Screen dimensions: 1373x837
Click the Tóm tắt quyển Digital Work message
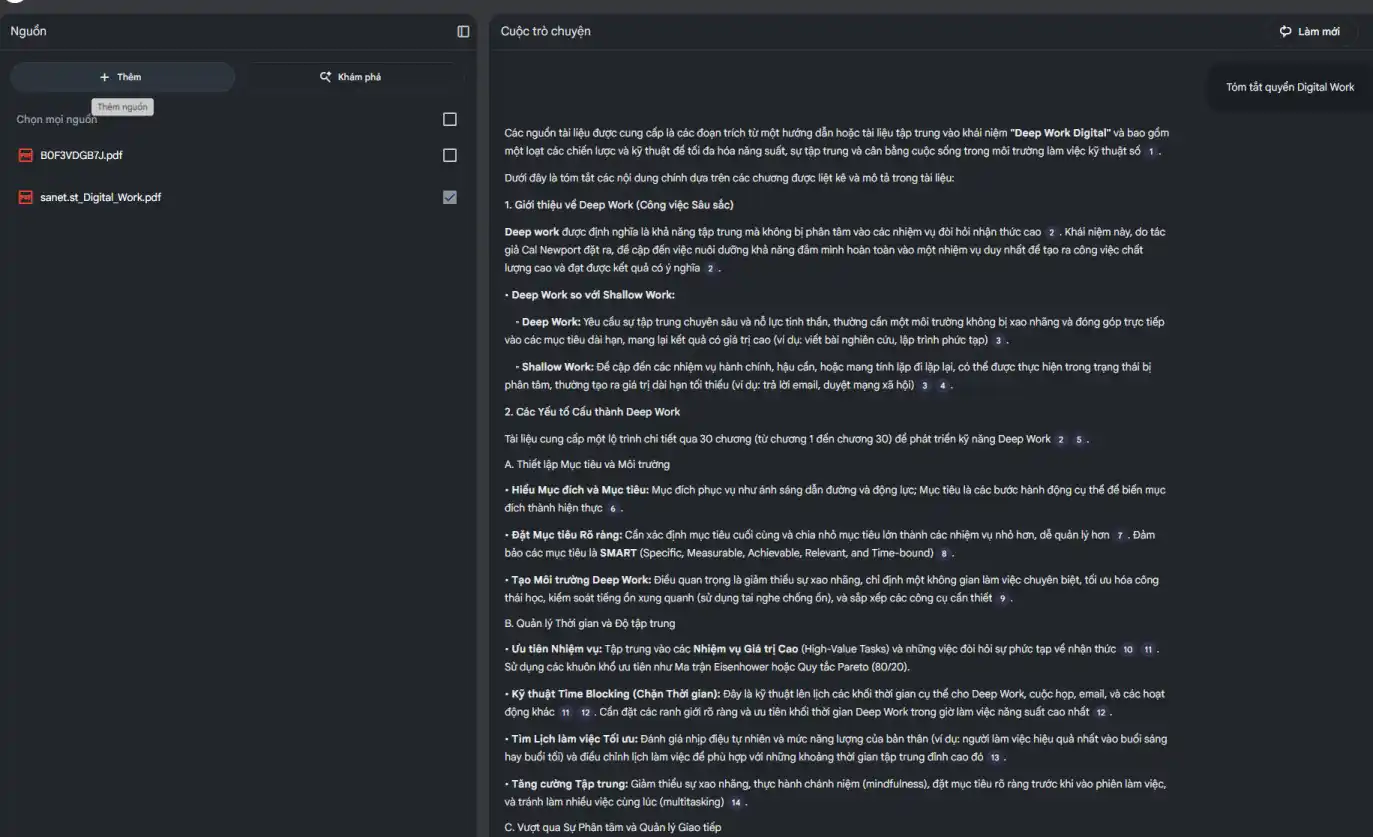1289,88
